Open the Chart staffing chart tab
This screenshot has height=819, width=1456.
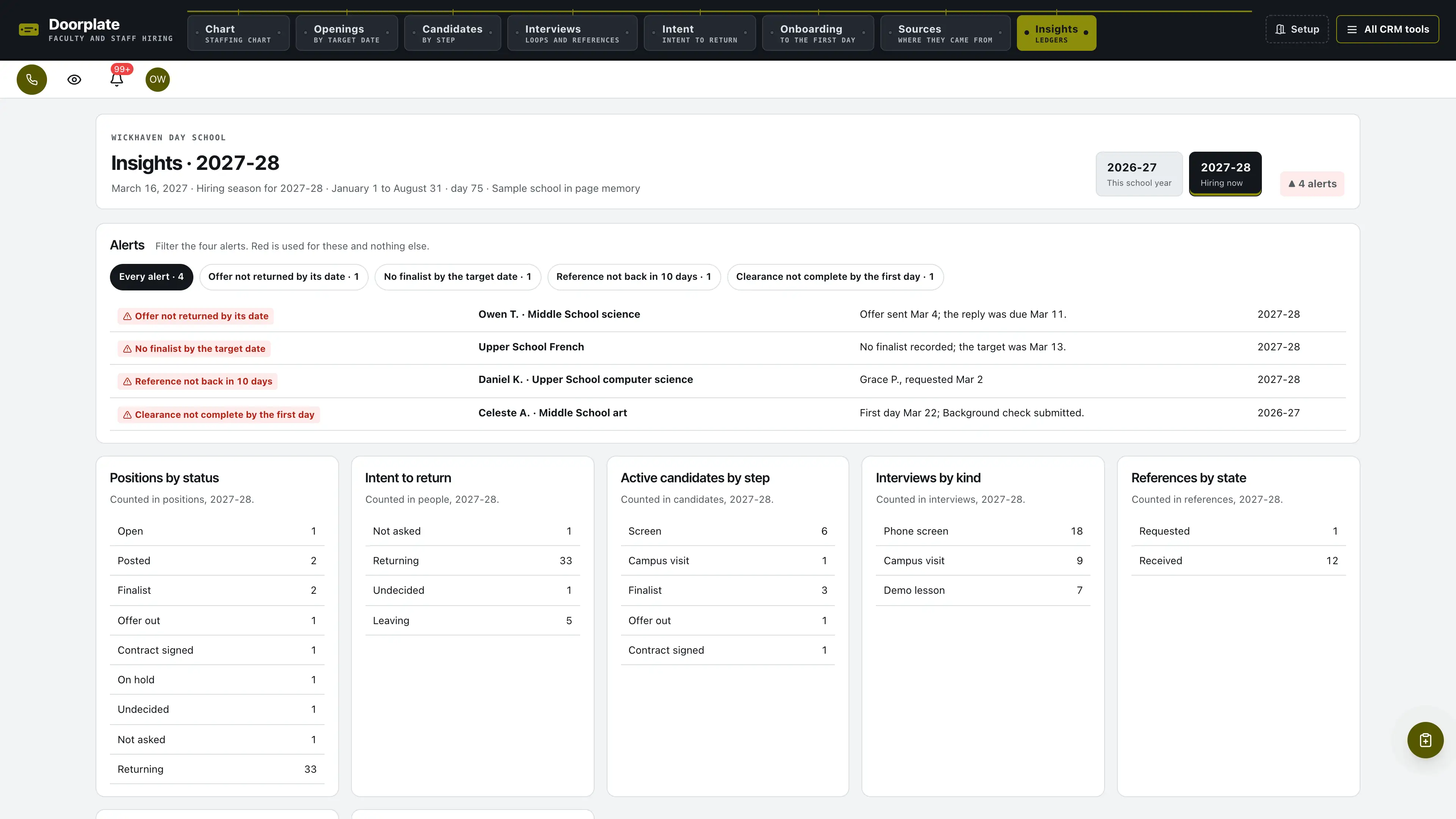[238, 33]
